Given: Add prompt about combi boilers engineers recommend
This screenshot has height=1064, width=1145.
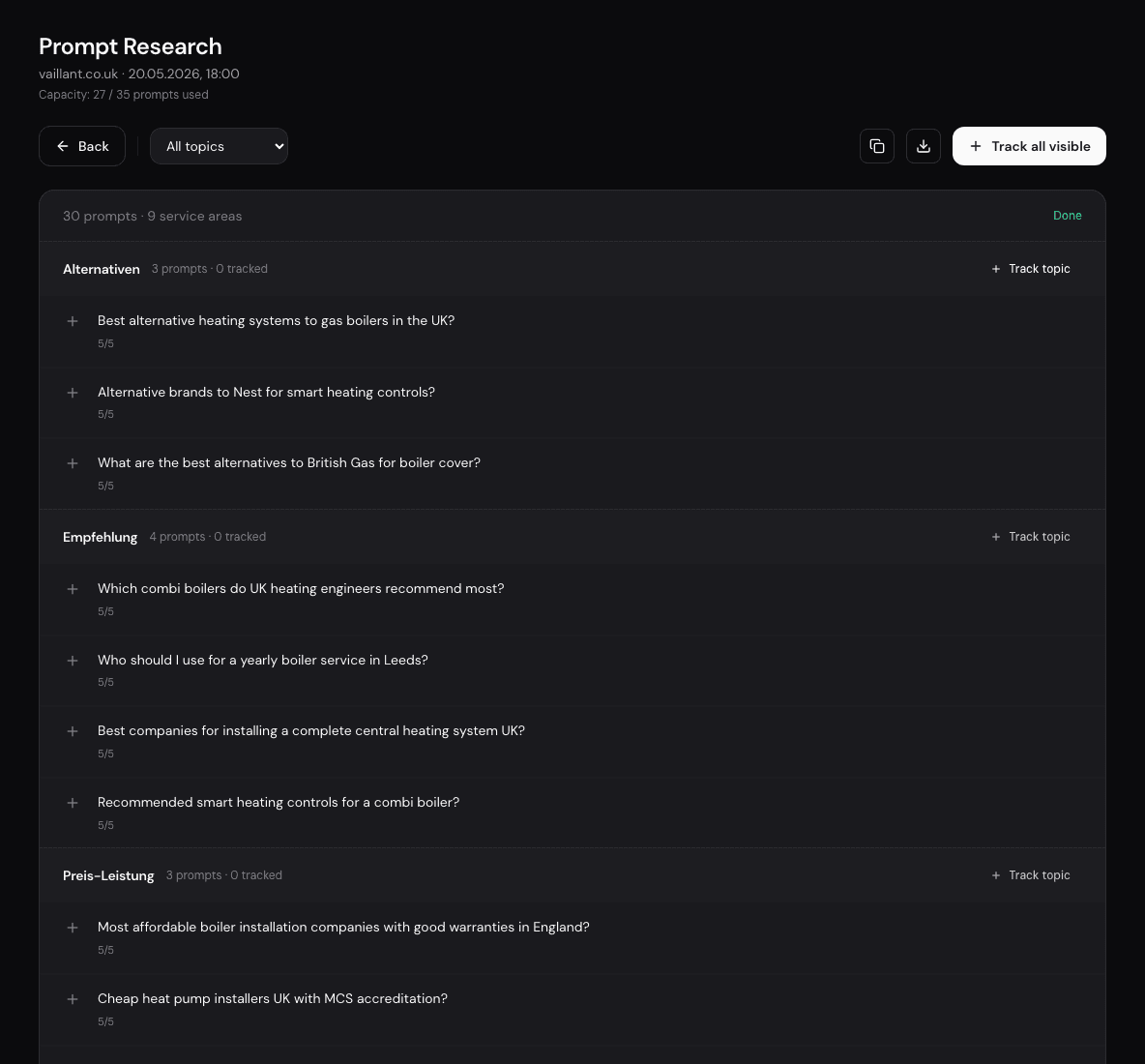Looking at the screenshot, I should 73,589.
